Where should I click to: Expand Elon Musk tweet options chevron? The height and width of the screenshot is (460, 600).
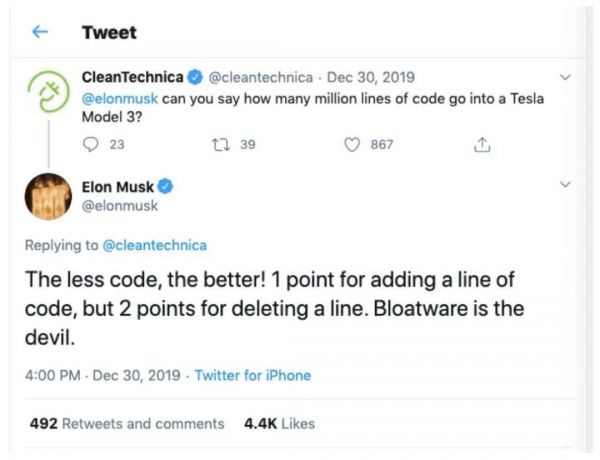pos(565,185)
